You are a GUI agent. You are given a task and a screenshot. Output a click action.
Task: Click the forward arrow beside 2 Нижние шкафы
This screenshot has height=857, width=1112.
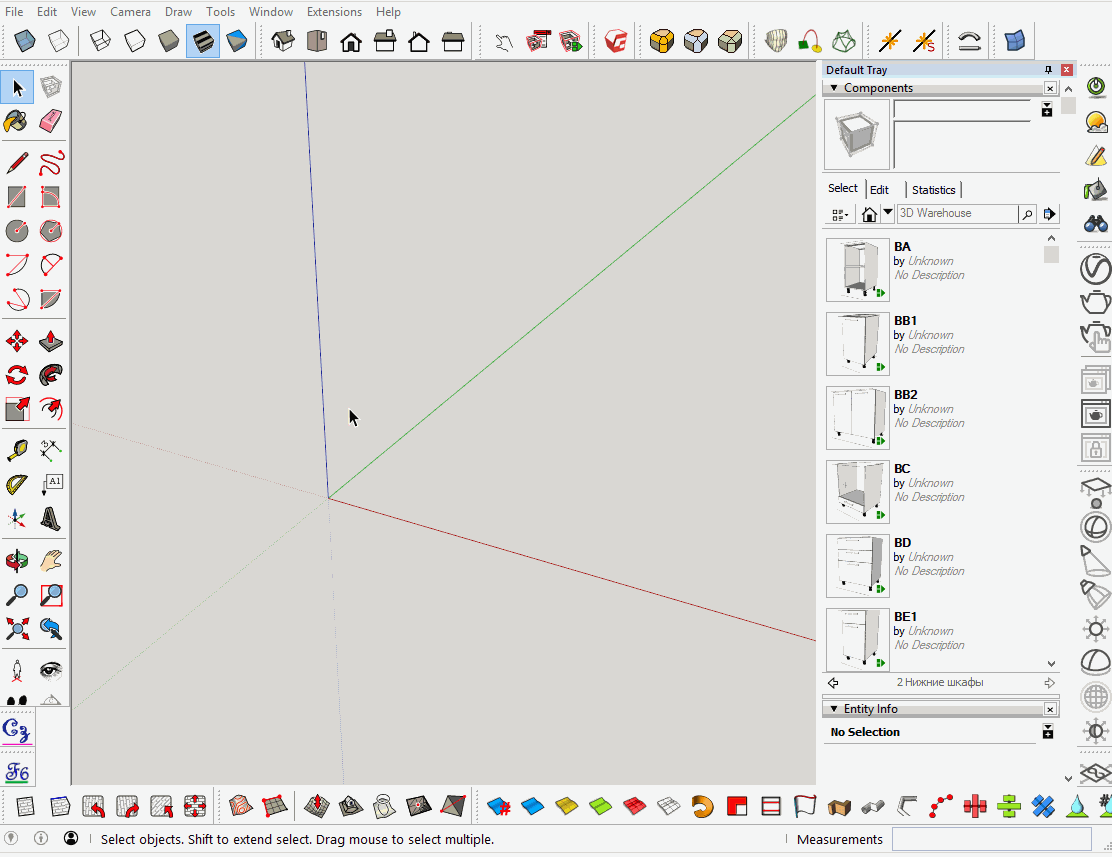(1048, 682)
